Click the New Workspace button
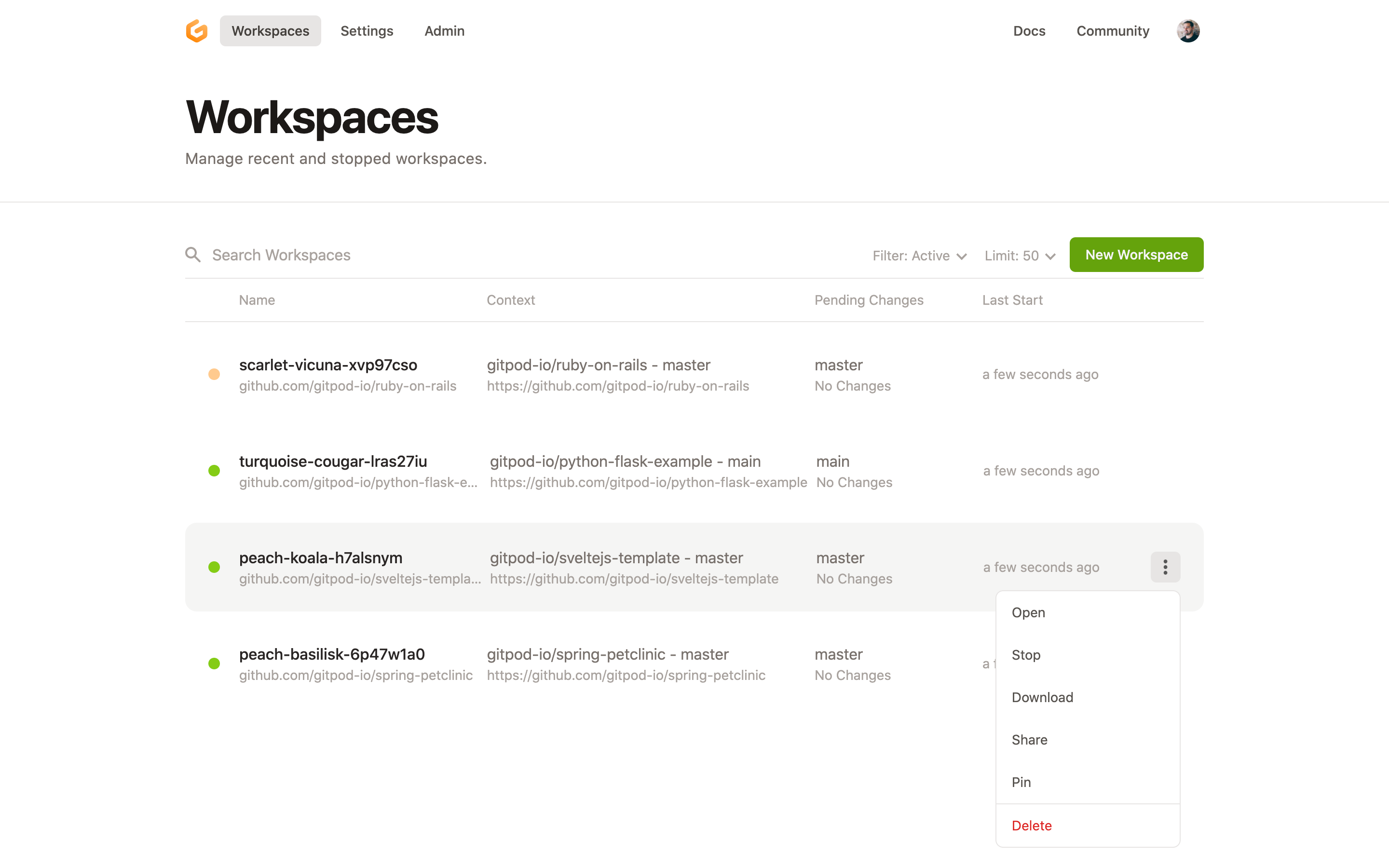Image resolution: width=1389 pixels, height=868 pixels. click(1136, 255)
